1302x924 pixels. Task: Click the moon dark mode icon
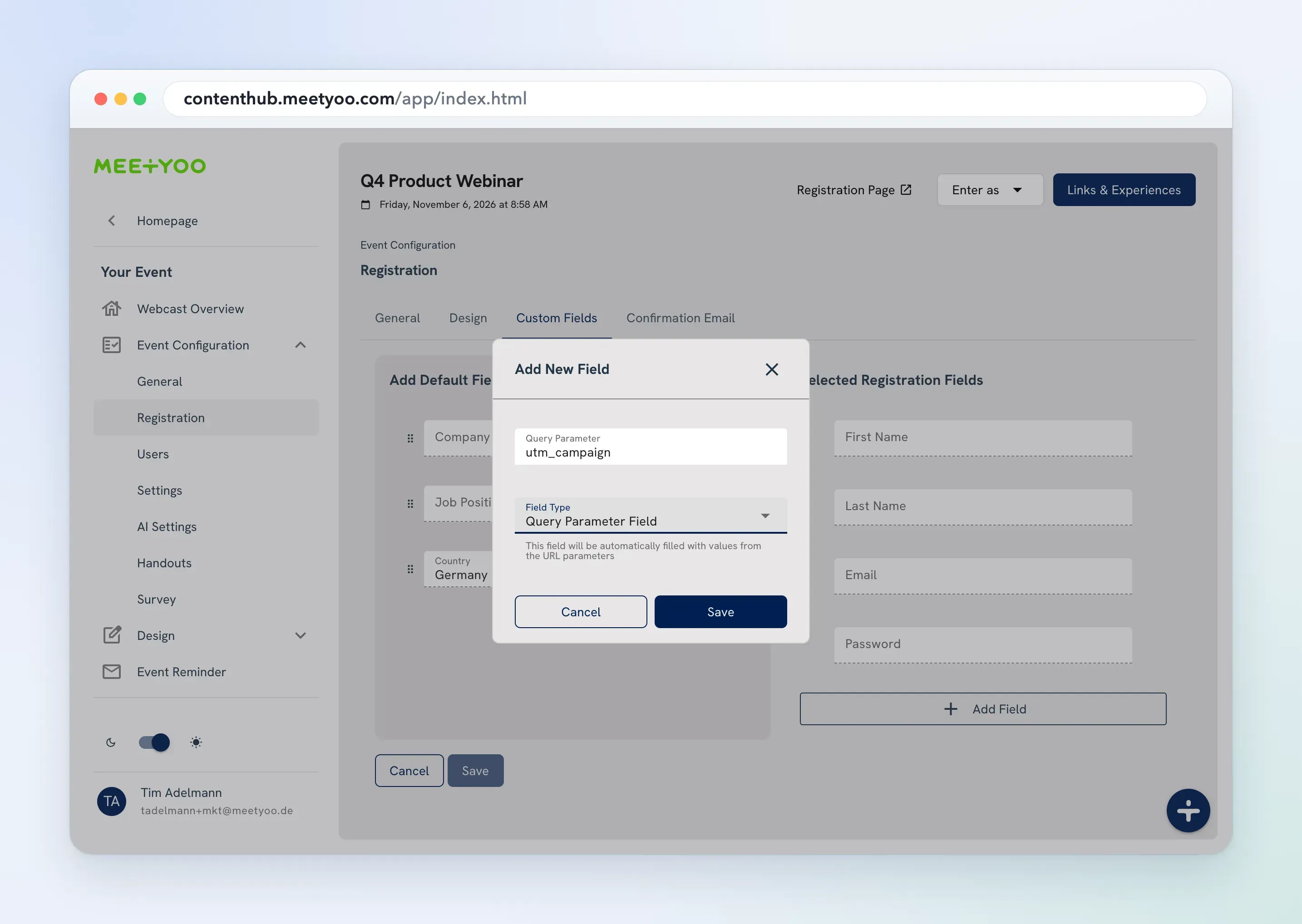[x=111, y=742]
